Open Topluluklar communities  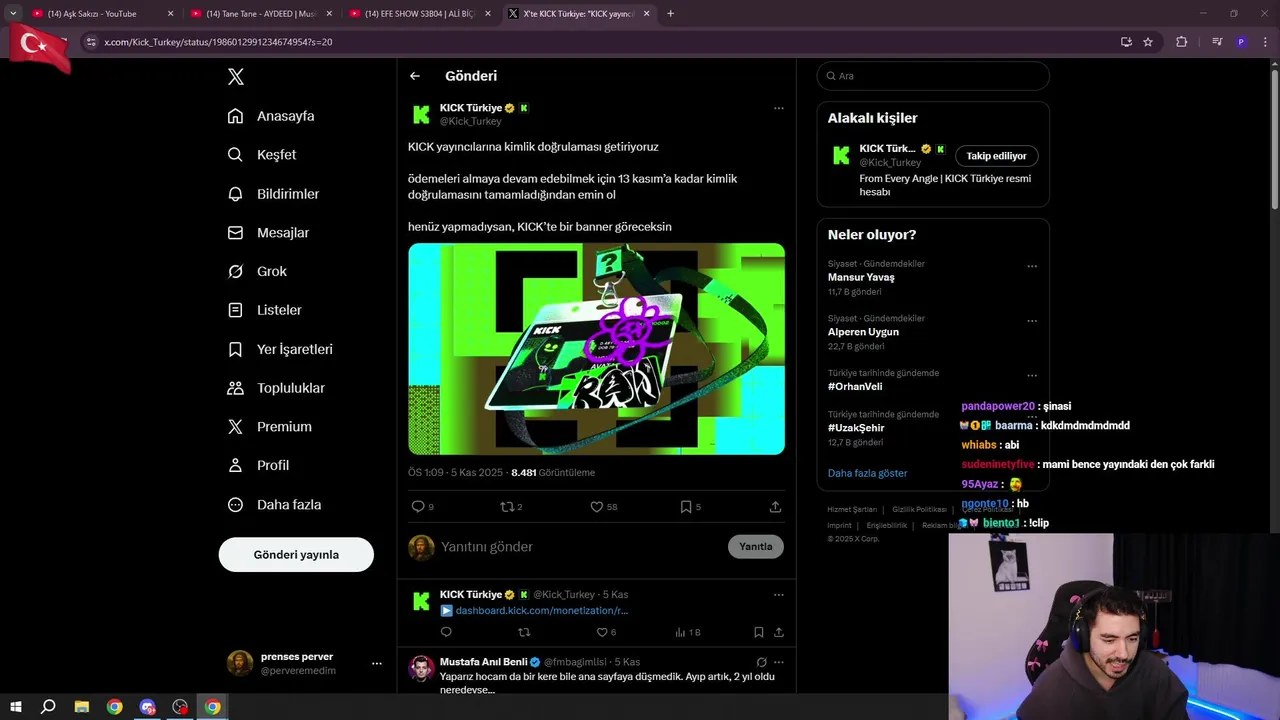(x=276, y=388)
